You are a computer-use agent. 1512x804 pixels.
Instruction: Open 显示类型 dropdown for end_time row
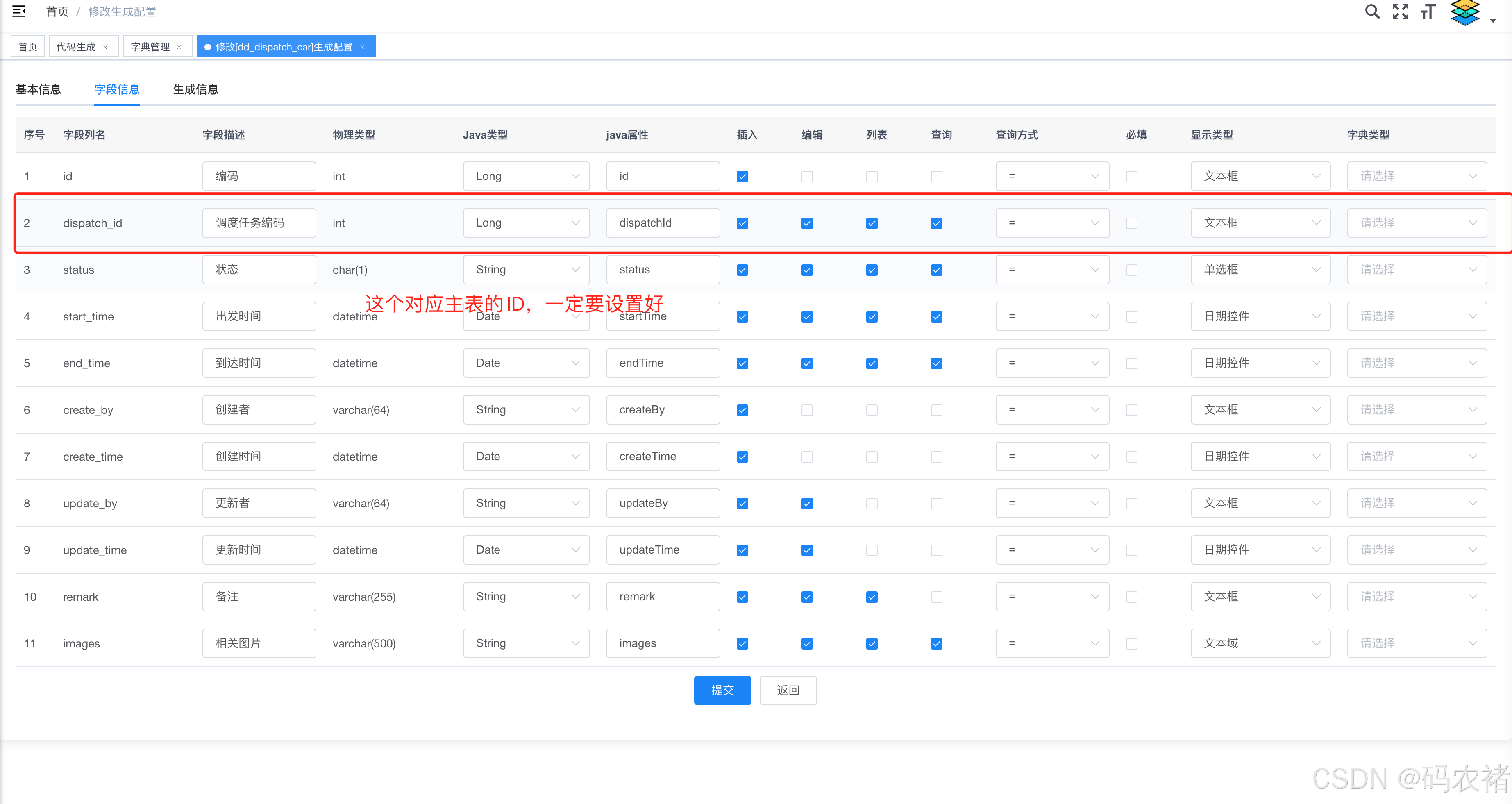pos(1260,363)
